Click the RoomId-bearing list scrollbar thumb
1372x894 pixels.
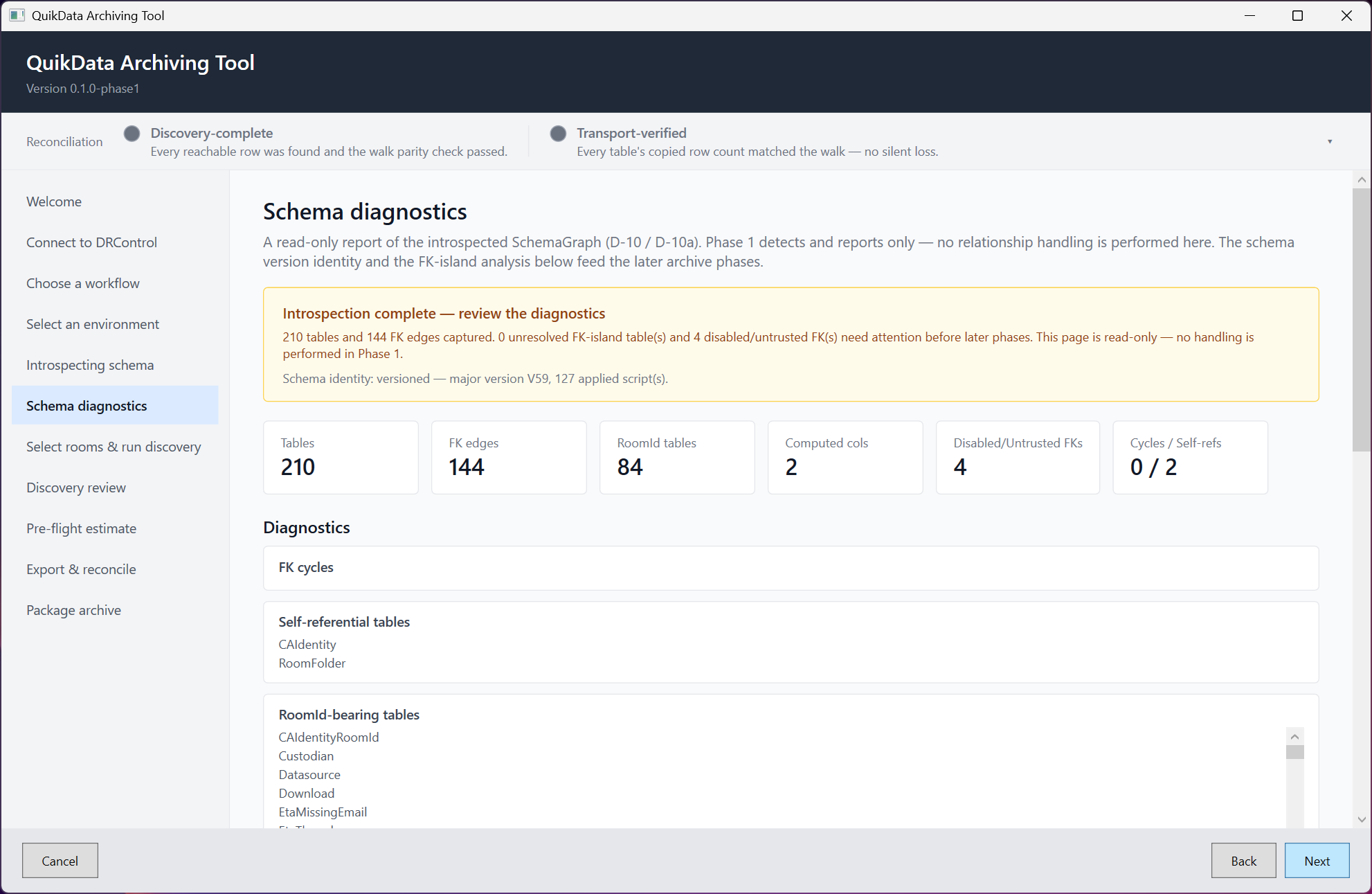point(1294,752)
